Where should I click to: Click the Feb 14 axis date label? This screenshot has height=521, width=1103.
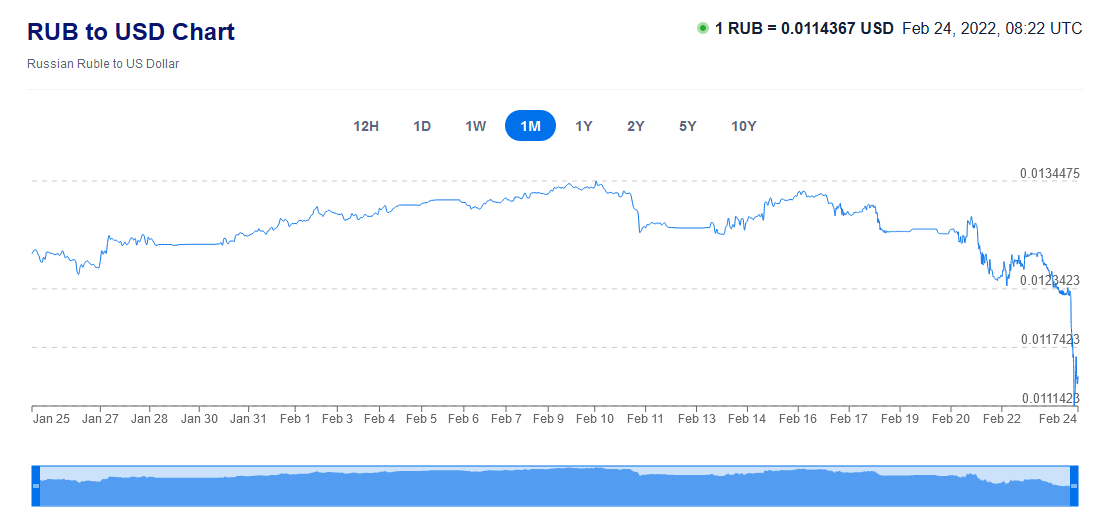tap(746, 418)
